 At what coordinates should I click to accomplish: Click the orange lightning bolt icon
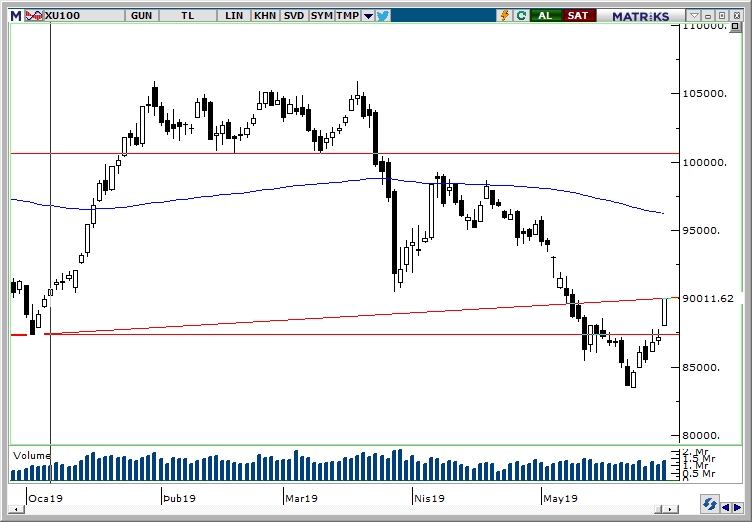click(x=505, y=16)
